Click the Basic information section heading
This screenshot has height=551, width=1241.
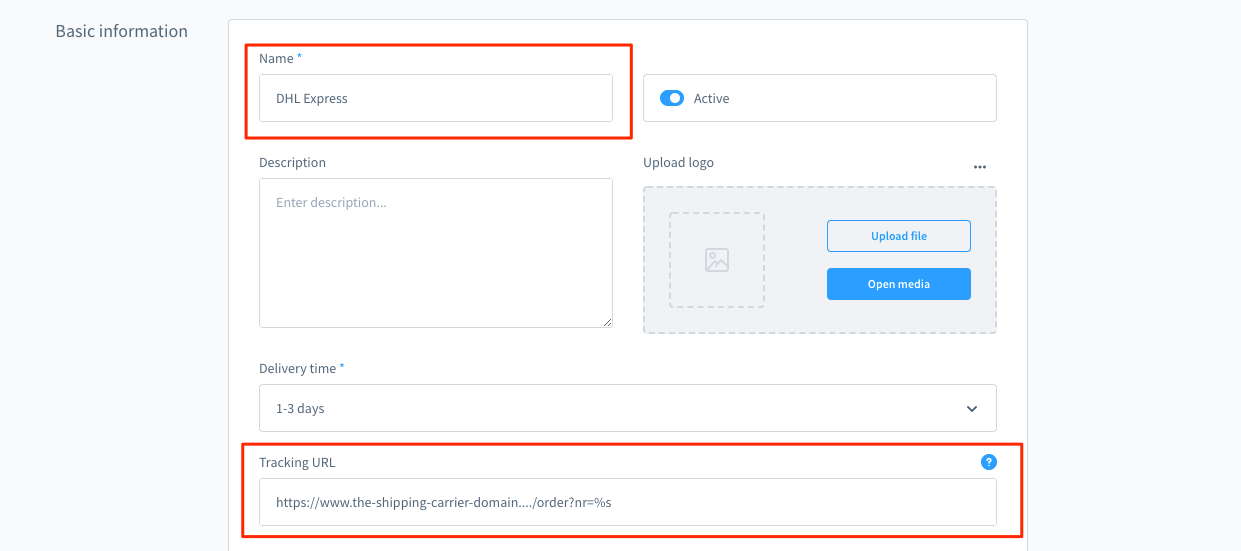pos(122,31)
